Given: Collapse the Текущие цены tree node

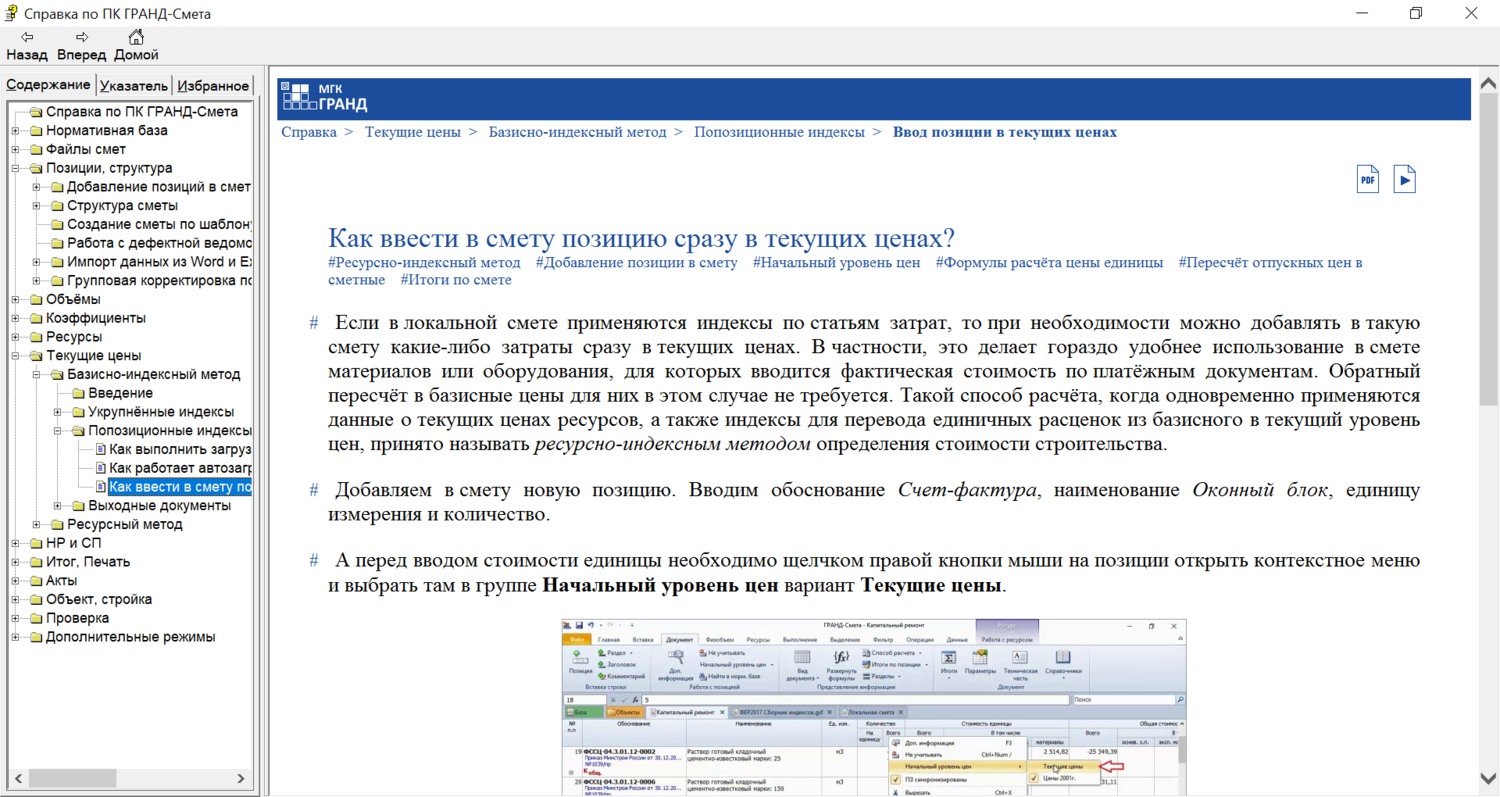Looking at the screenshot, I should coord(15,356).
